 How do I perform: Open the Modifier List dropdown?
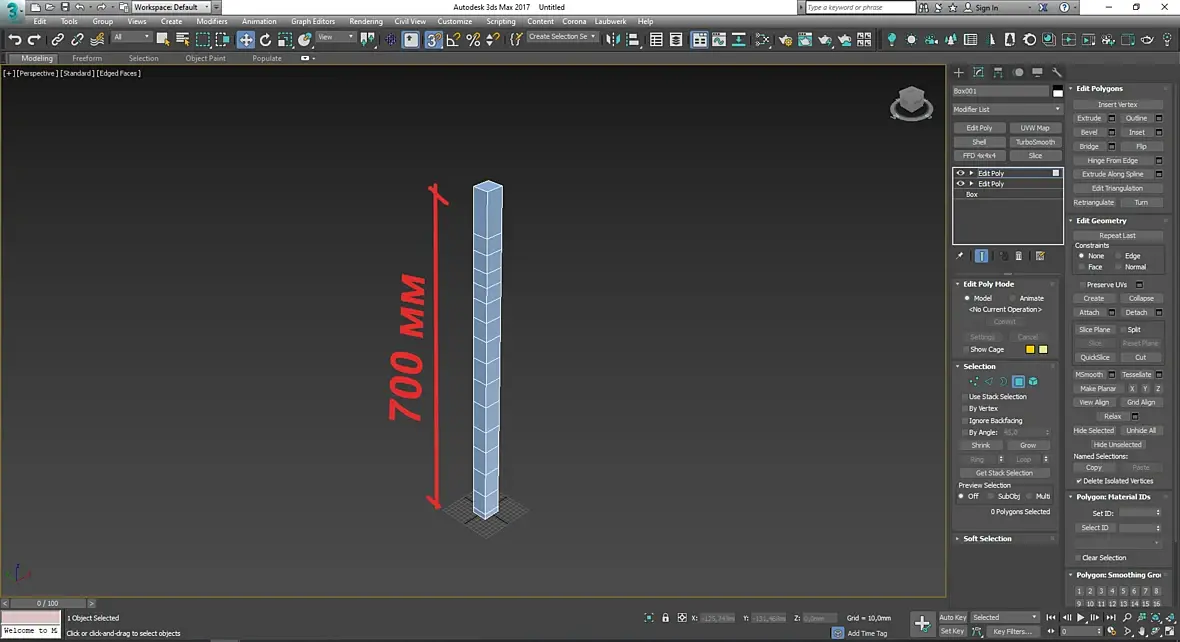point(1007,109)
